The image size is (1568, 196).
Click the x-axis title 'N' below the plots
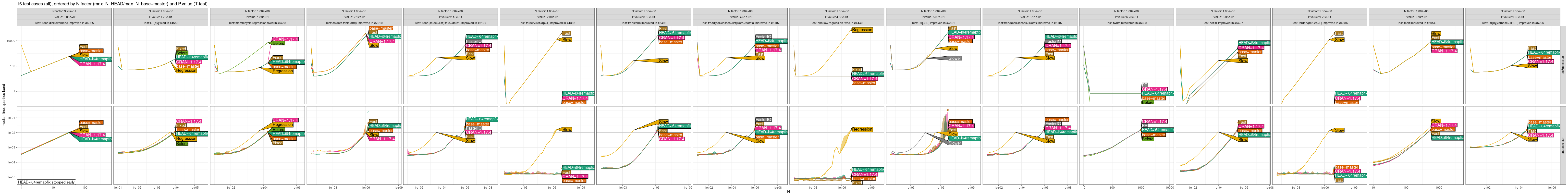pyautogui.click(x=788, y=192)
